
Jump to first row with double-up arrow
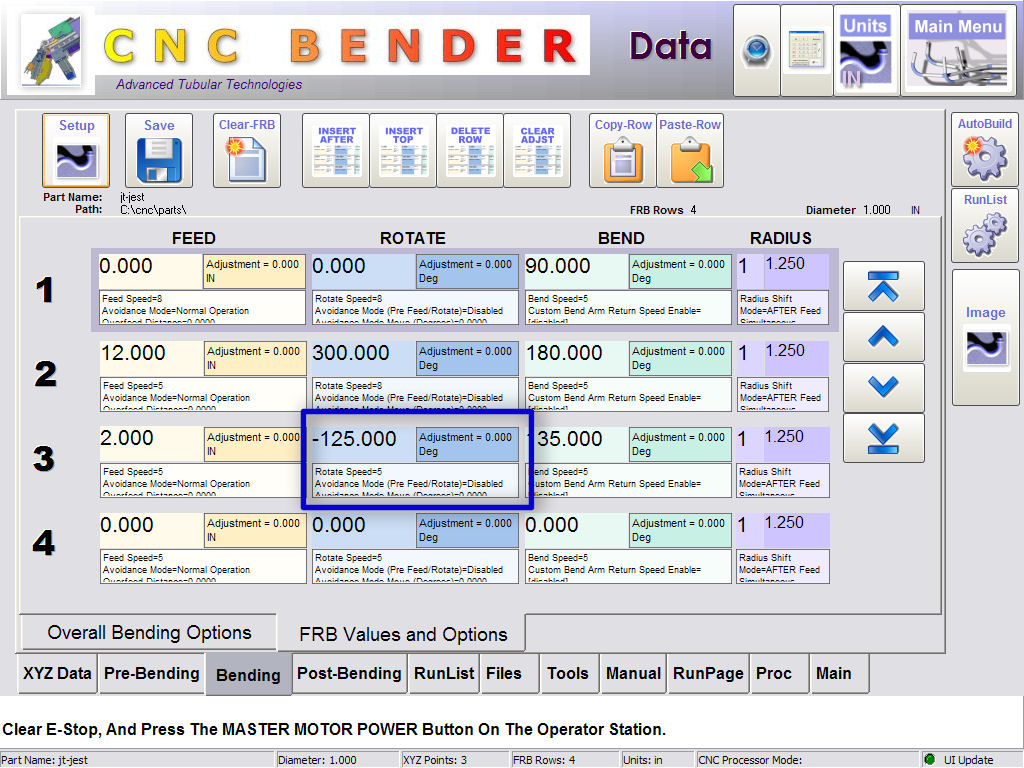click(x=883, y=286)
